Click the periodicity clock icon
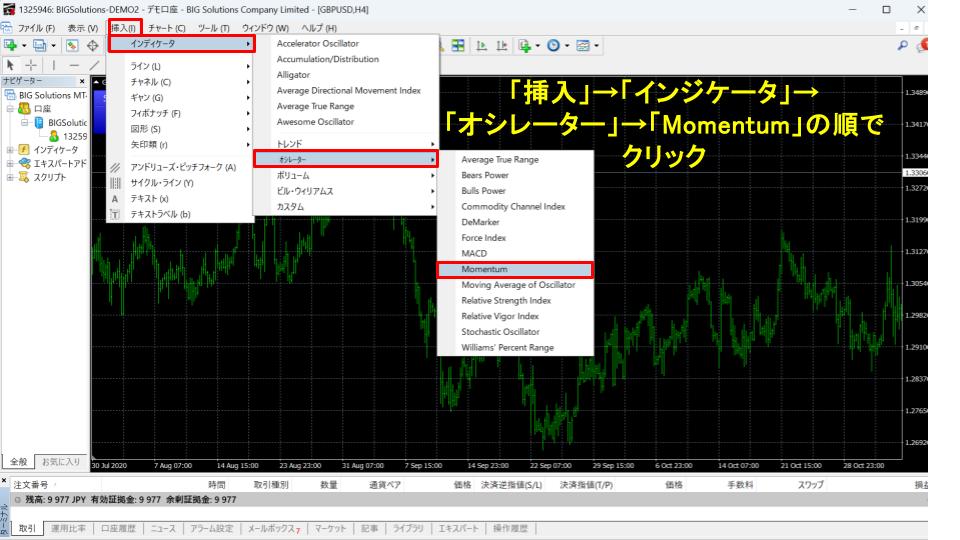Screen dimensions: 960x540 click(x=553, y=46)
